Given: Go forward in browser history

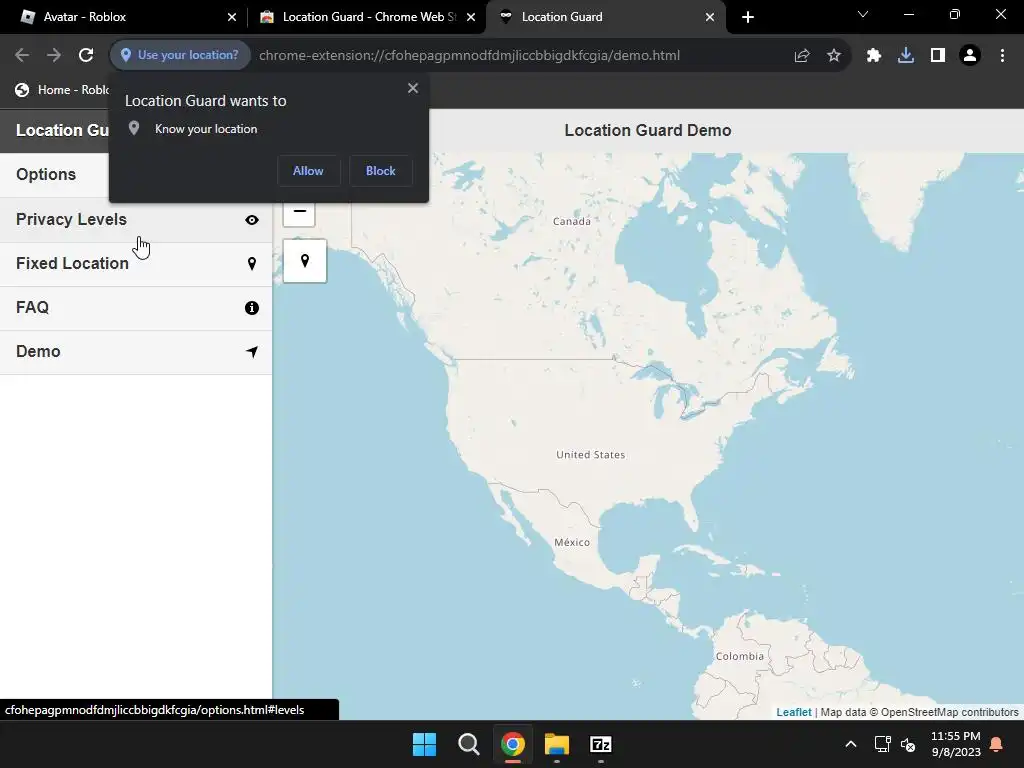Looking at the screenshot, I should [54, 56].
